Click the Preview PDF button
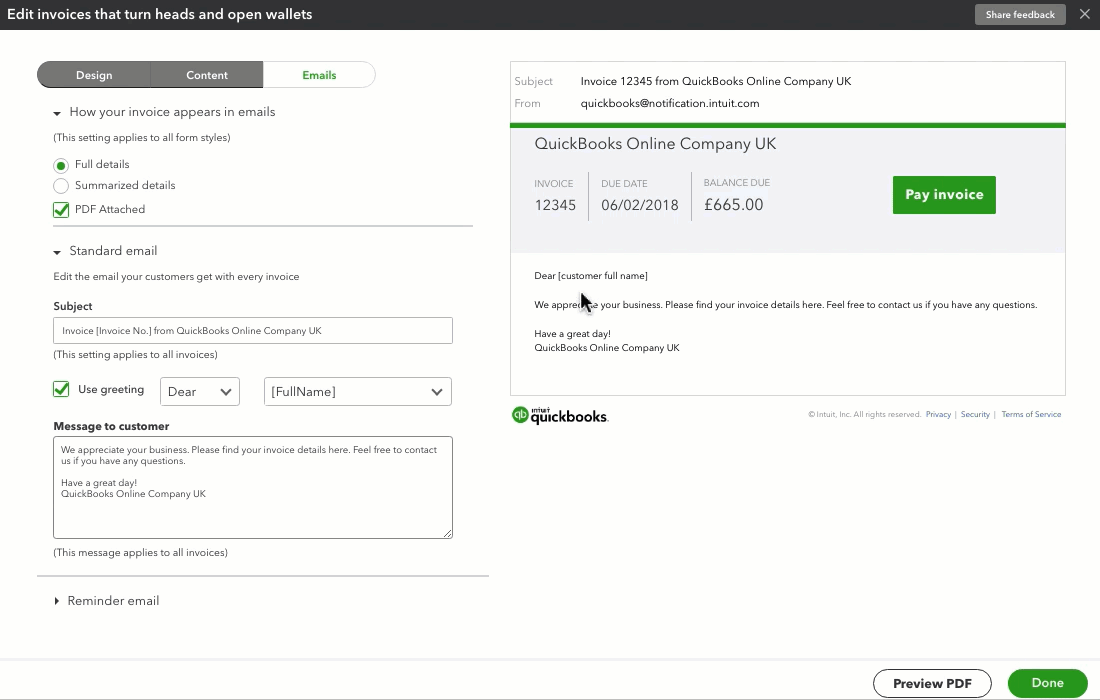The image size is (1100, 700). coord(932,683)
